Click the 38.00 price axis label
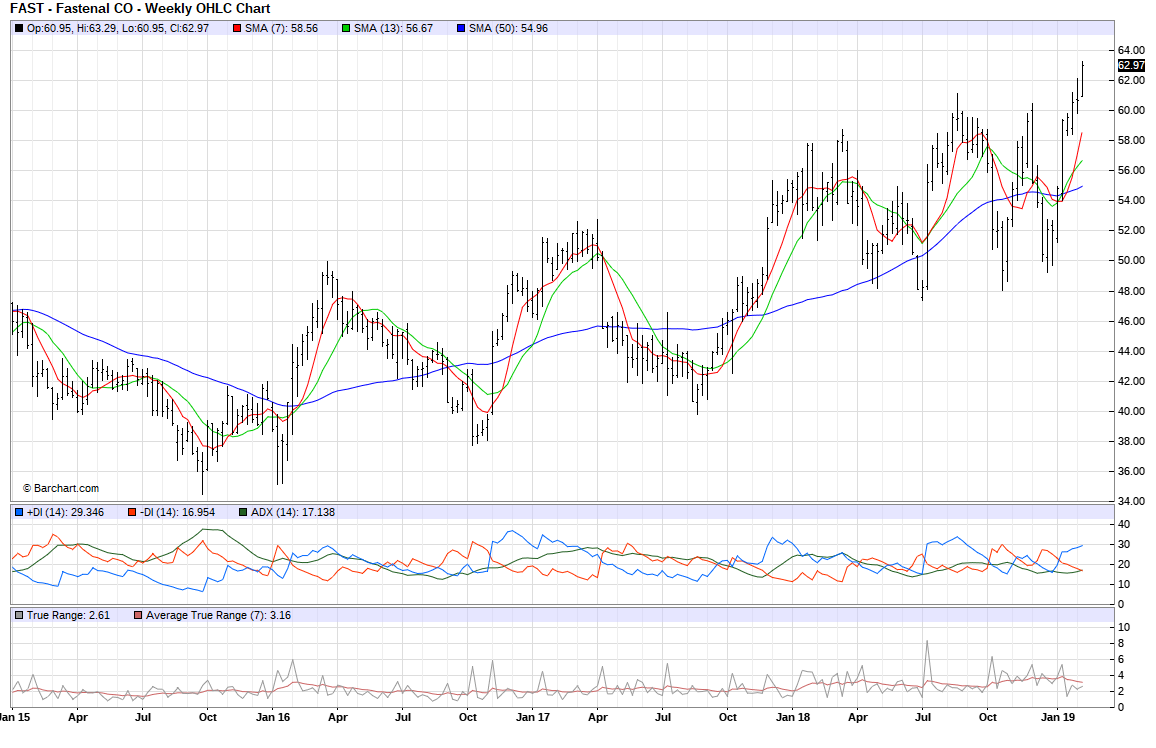 [1131, 441]
